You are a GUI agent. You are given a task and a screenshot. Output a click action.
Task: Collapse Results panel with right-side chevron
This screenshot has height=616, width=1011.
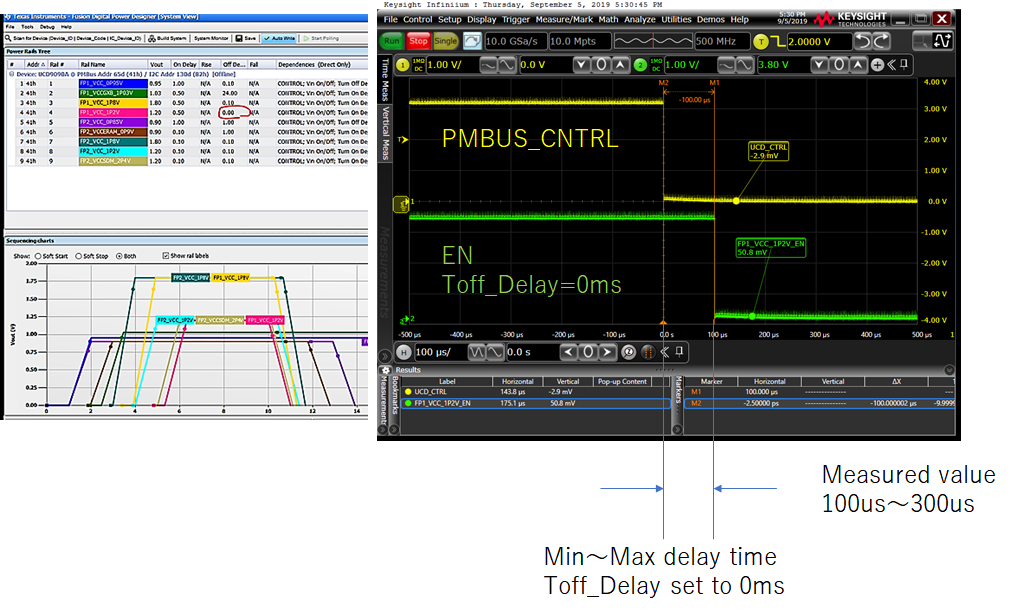(x=949, y=370)
